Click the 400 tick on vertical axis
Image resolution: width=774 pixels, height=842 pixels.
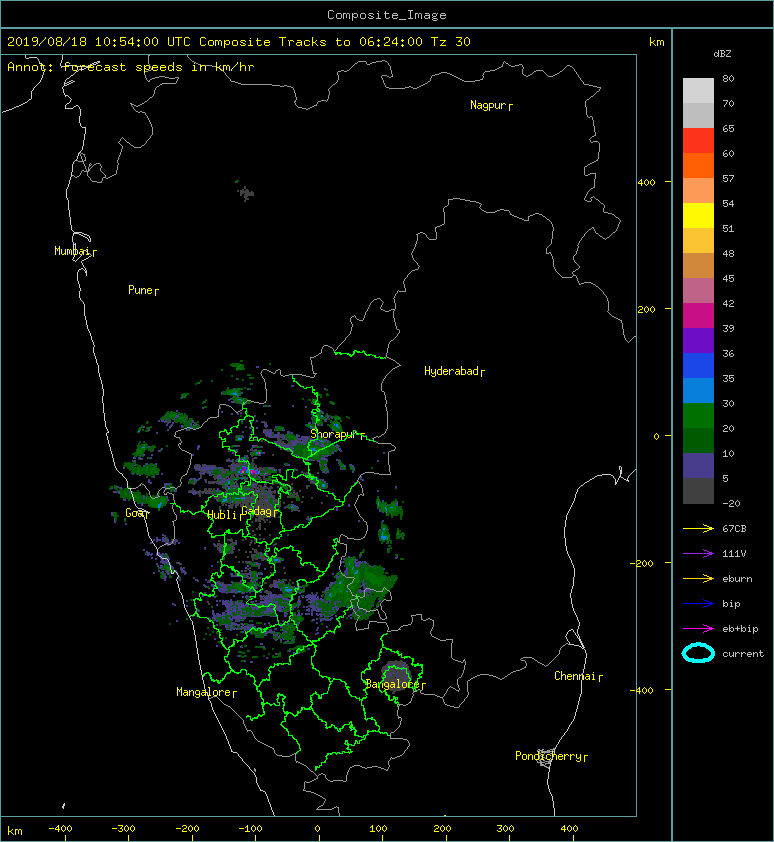click(x=646, y=183)
